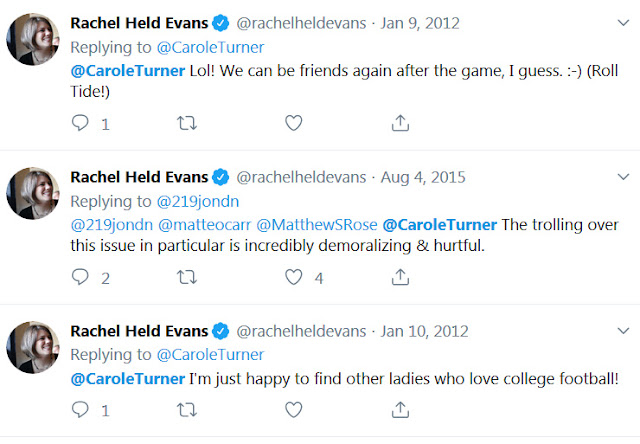Share the Roll Tide tweet

tap(400, 123)
